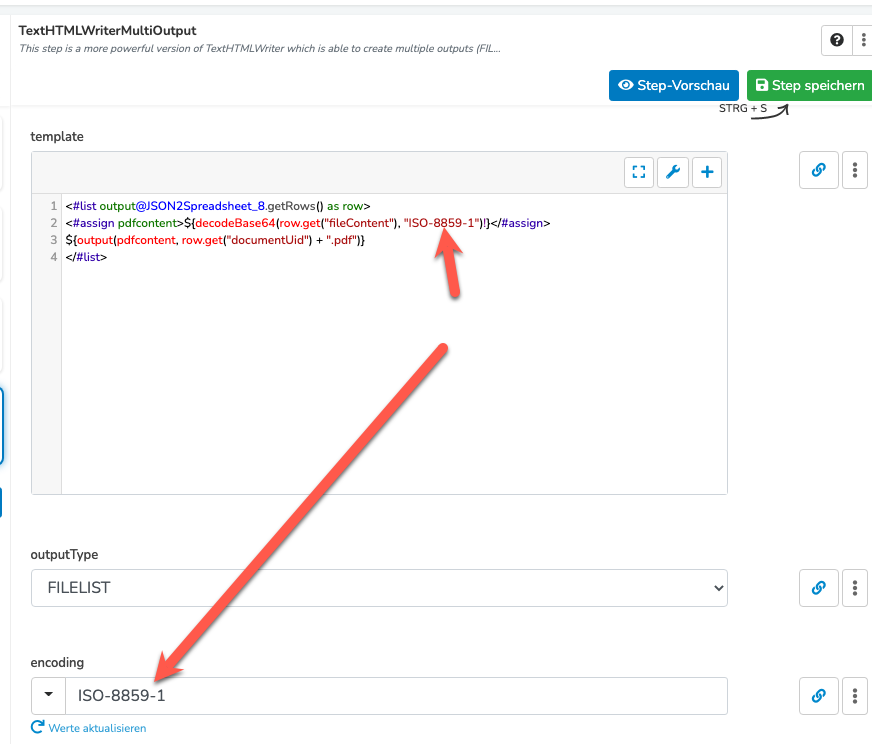Click the link icon beside template field

819,170
